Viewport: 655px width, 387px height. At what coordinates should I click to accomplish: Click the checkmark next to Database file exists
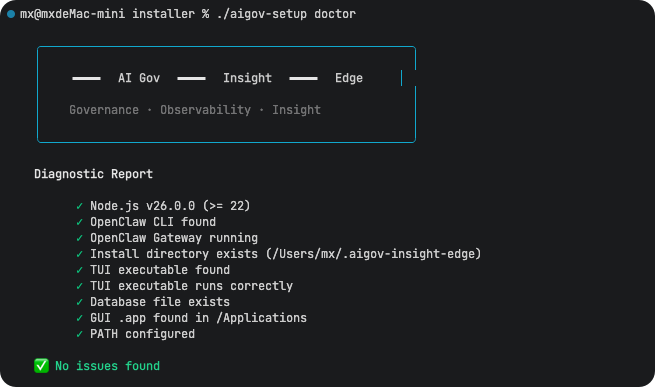pos(79,302)
